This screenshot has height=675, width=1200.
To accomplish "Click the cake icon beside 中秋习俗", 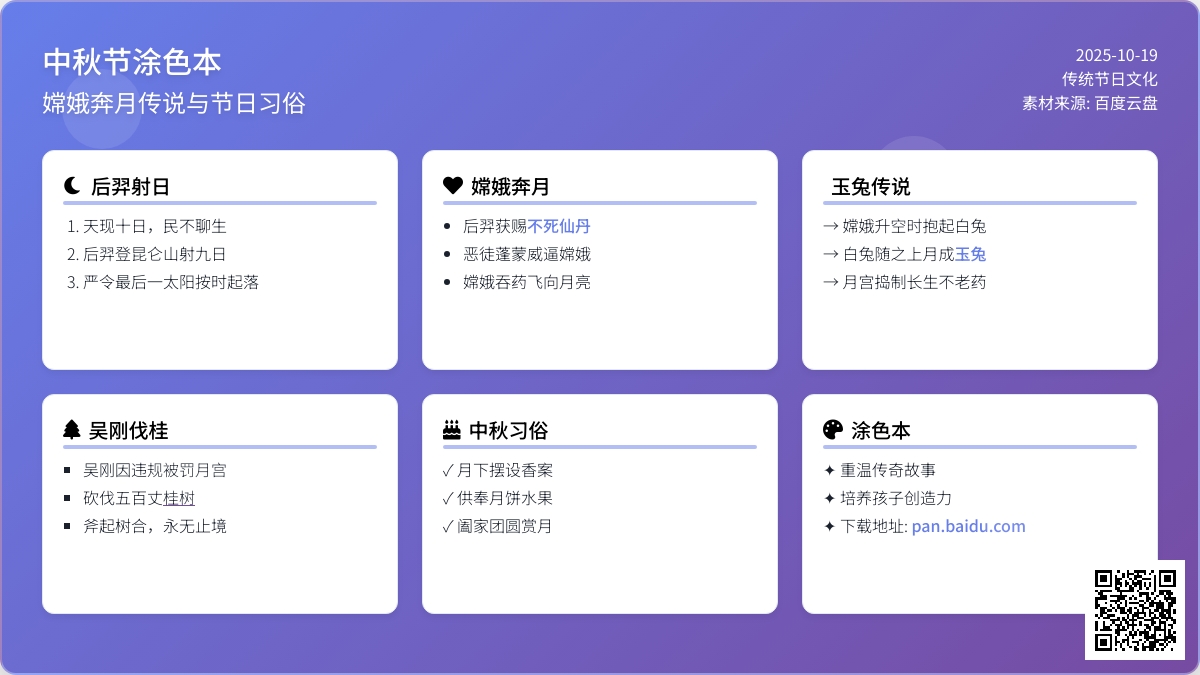I will pyautogui.click(x=452, y=430).
